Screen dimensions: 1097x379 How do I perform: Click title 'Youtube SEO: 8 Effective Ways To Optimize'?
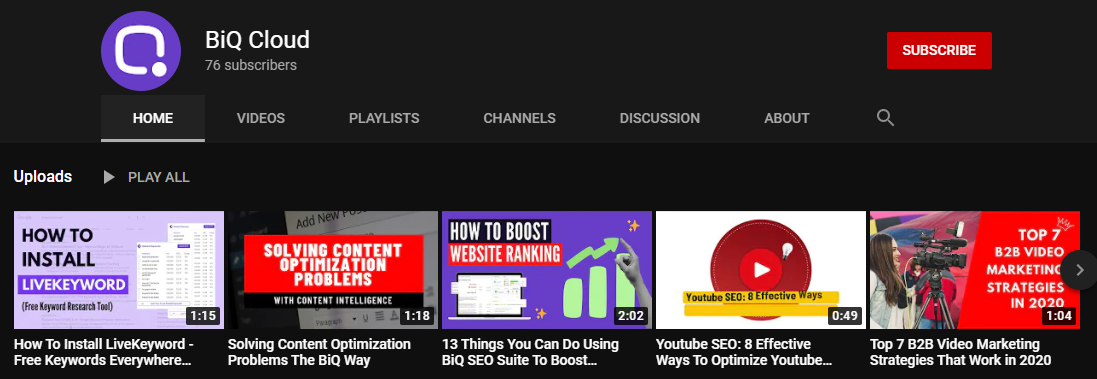[744, 352]
